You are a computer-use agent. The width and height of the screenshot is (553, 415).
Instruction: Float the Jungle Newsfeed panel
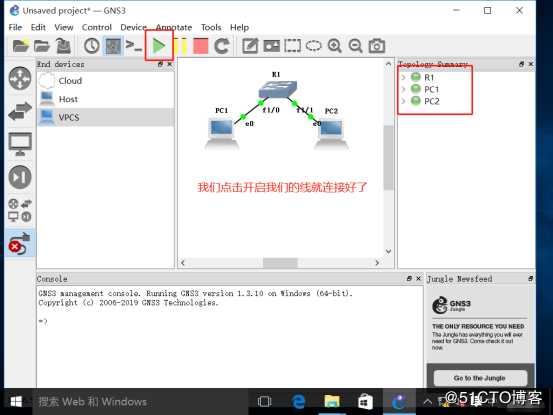point(530,279)
